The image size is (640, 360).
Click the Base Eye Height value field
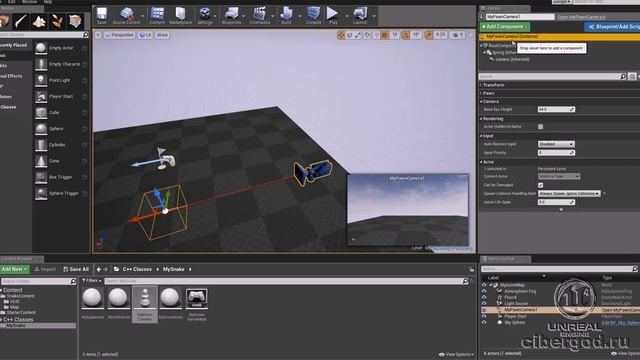coord(556,109)
